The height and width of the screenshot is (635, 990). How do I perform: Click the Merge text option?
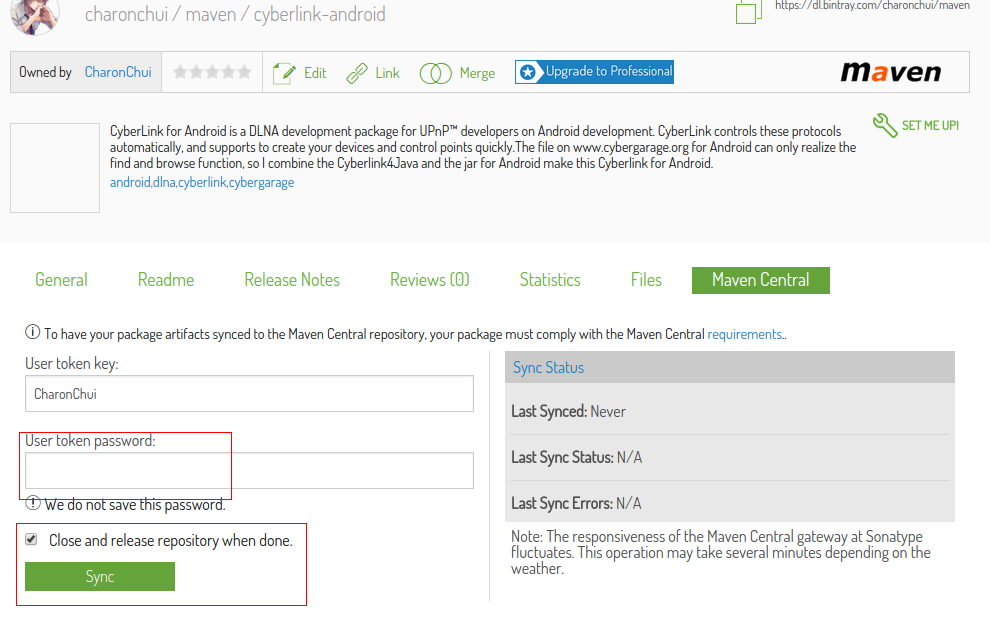coord(477,73)
